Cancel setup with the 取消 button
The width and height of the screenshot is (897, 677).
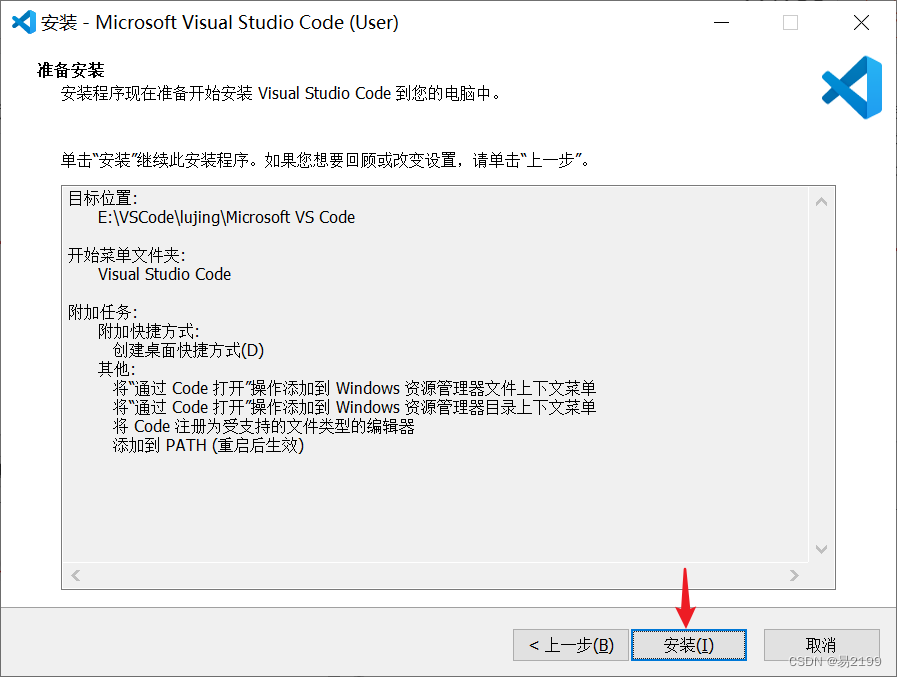[821, 645]
